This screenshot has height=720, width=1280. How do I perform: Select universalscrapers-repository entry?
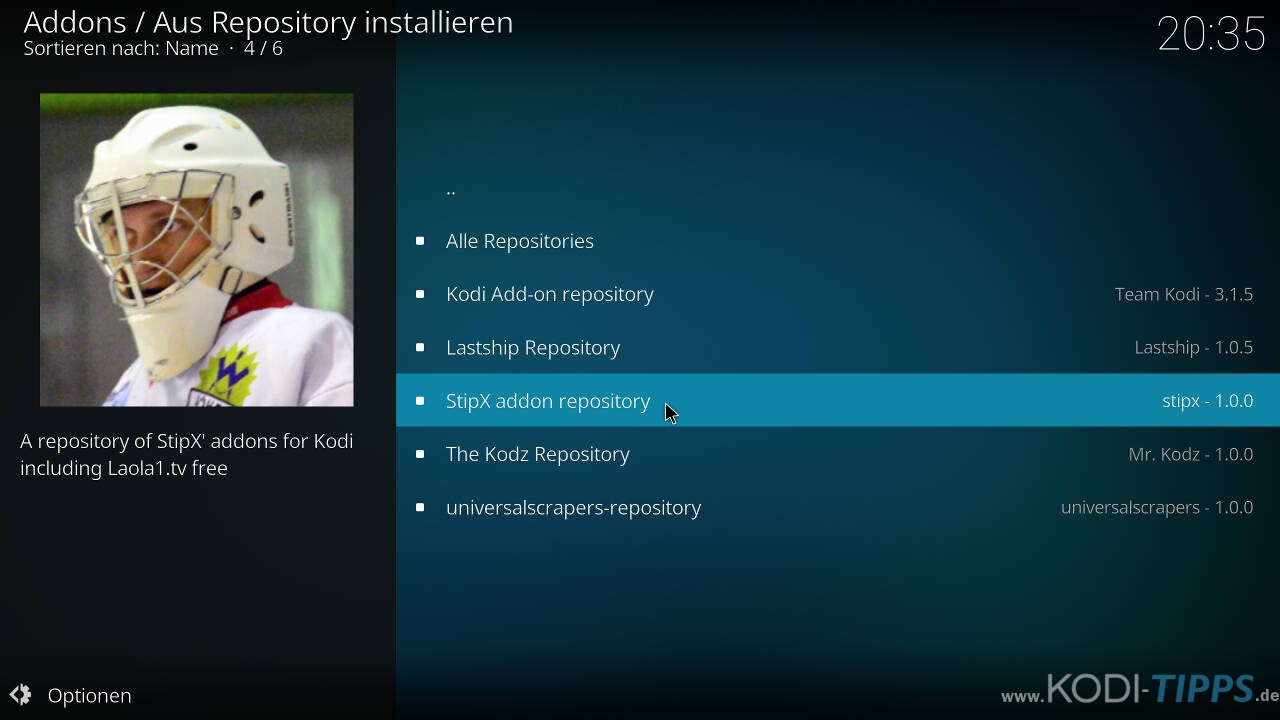838,507
